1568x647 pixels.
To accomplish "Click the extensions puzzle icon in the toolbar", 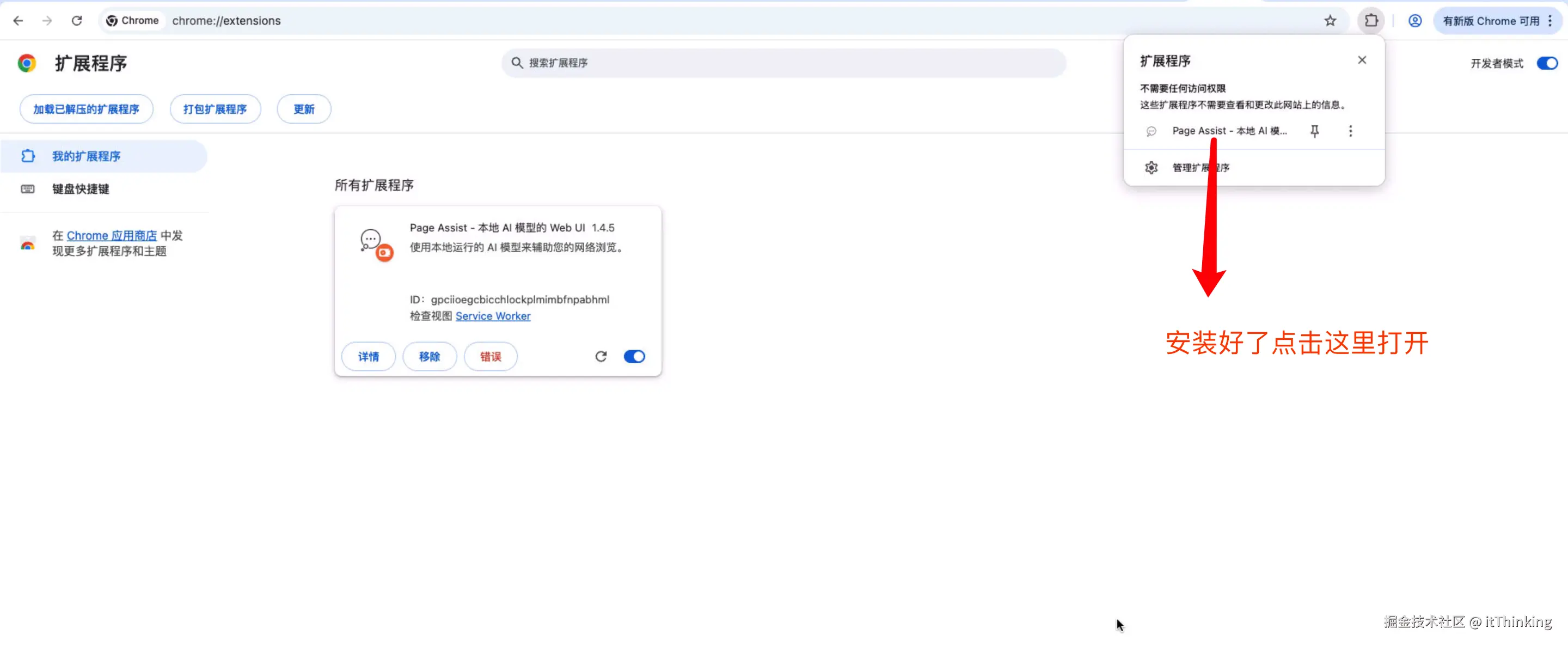I will pyautogui.click(x=1371, y=21).
